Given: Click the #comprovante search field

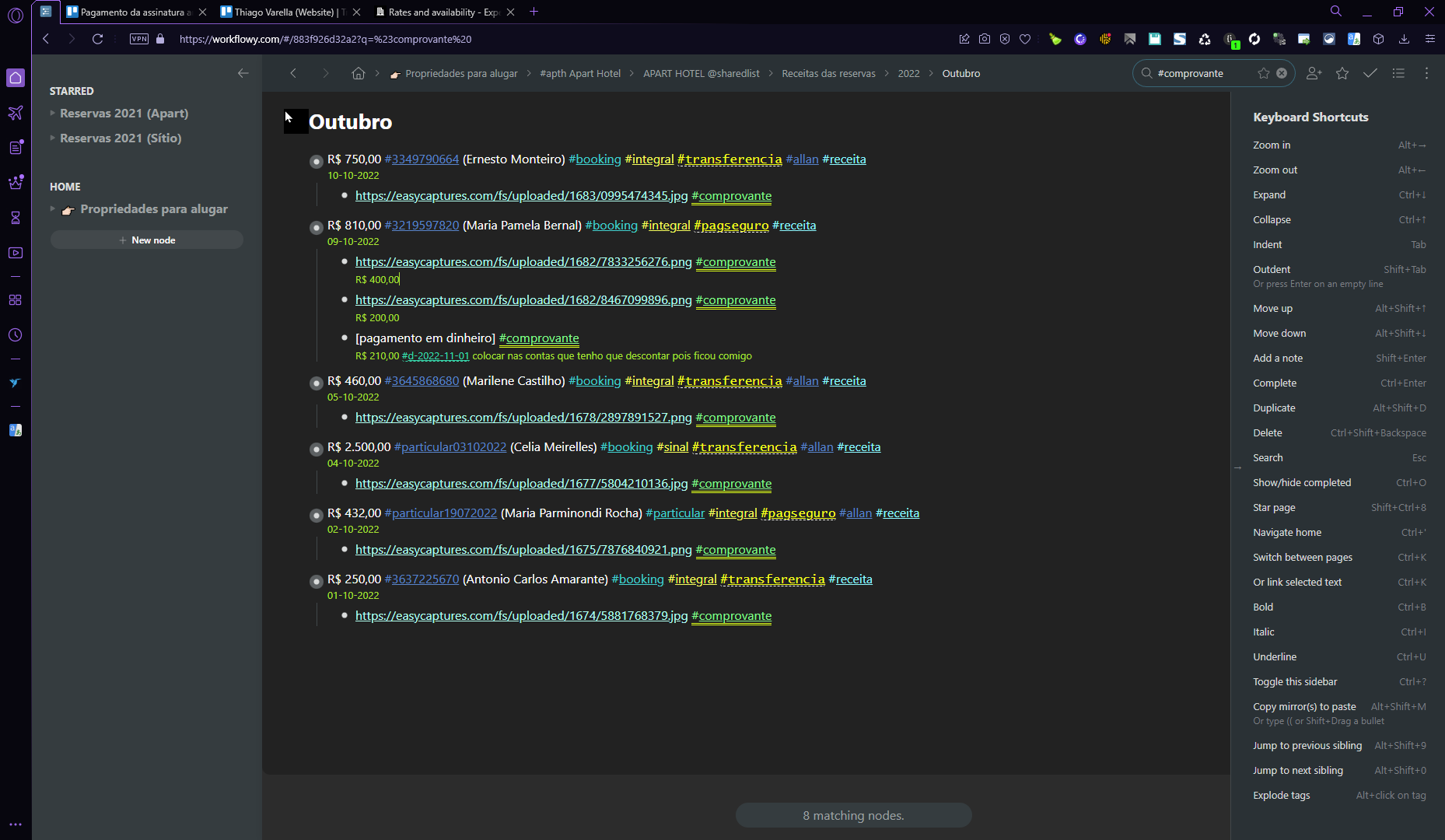Looking at the screenshot, I should (x=1202, y=73).
